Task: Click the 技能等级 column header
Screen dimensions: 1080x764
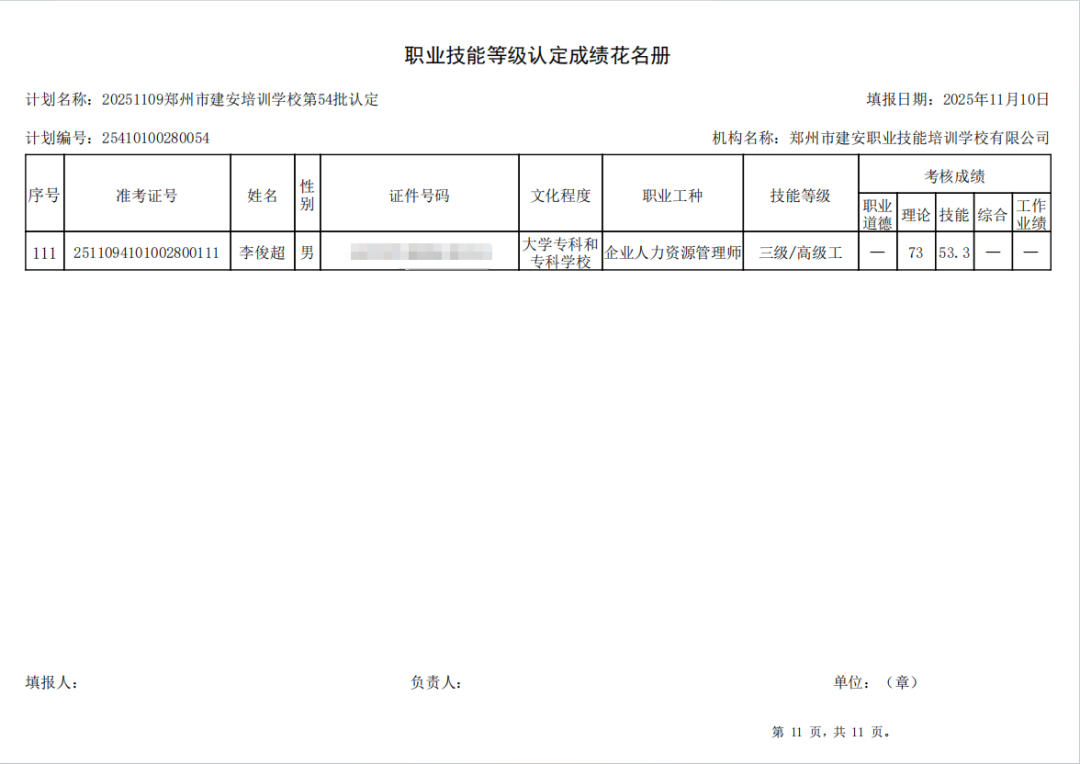Action: point(800,196)
